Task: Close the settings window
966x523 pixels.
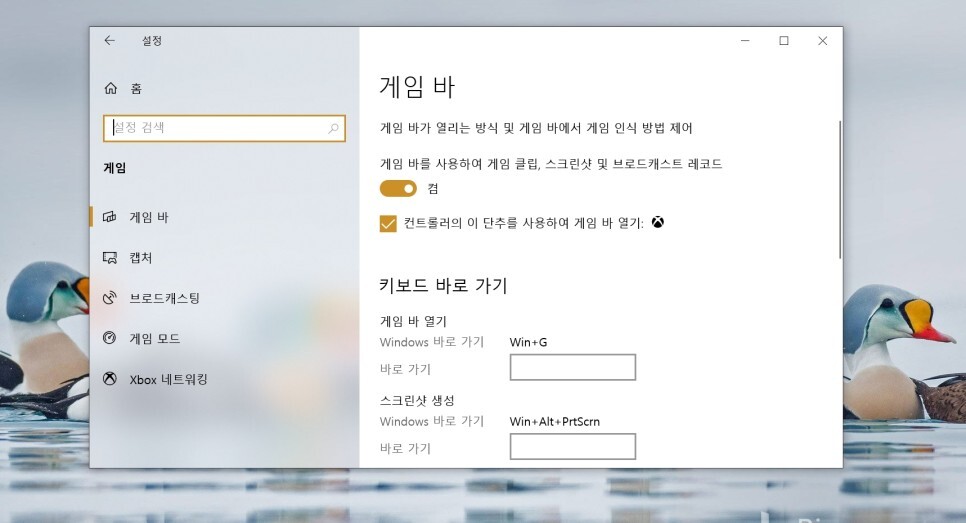Action: pos(822,41)
